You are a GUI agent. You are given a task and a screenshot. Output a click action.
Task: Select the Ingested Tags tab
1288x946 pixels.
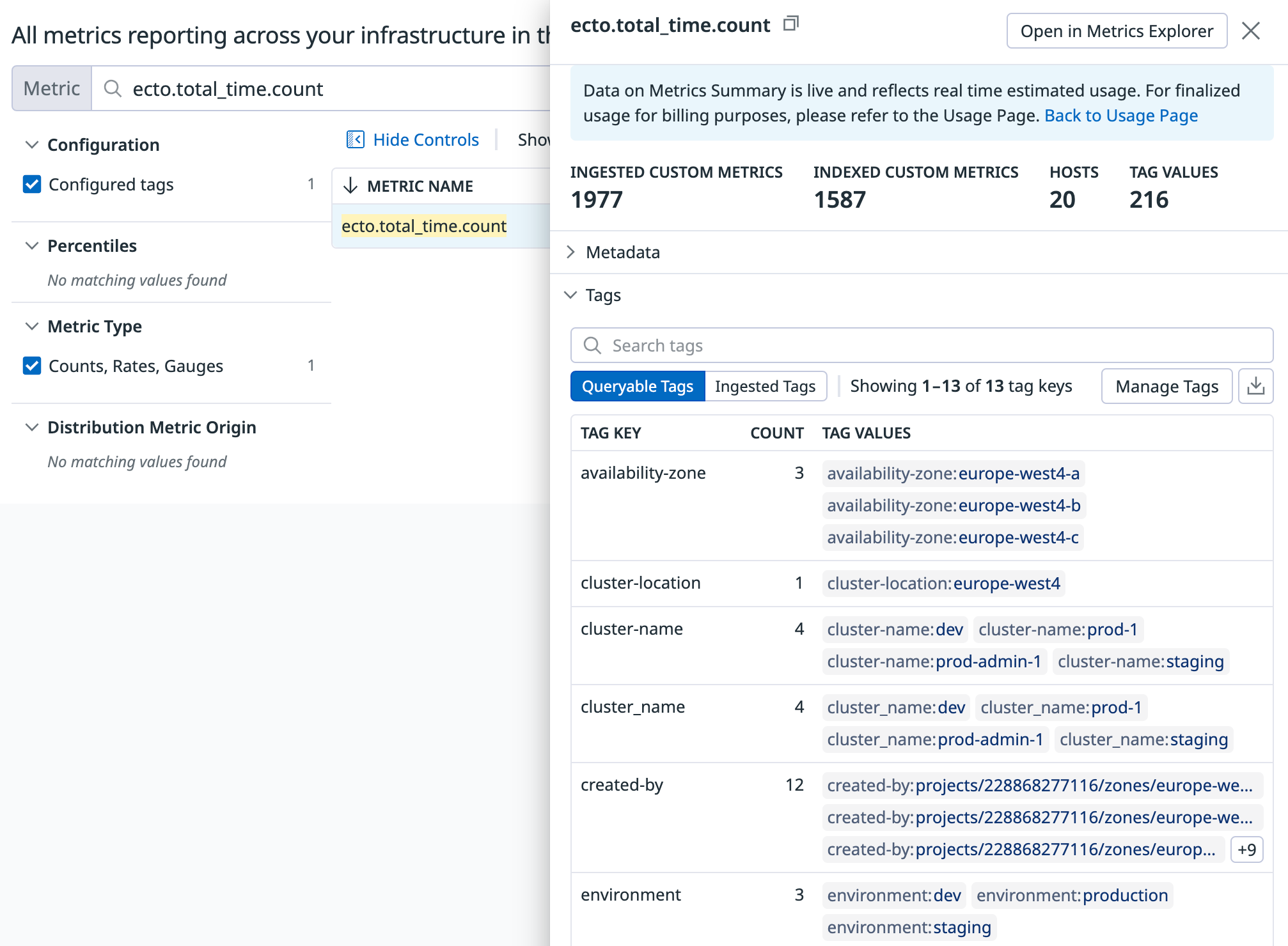pyautogui.click(x=767, y=385)
